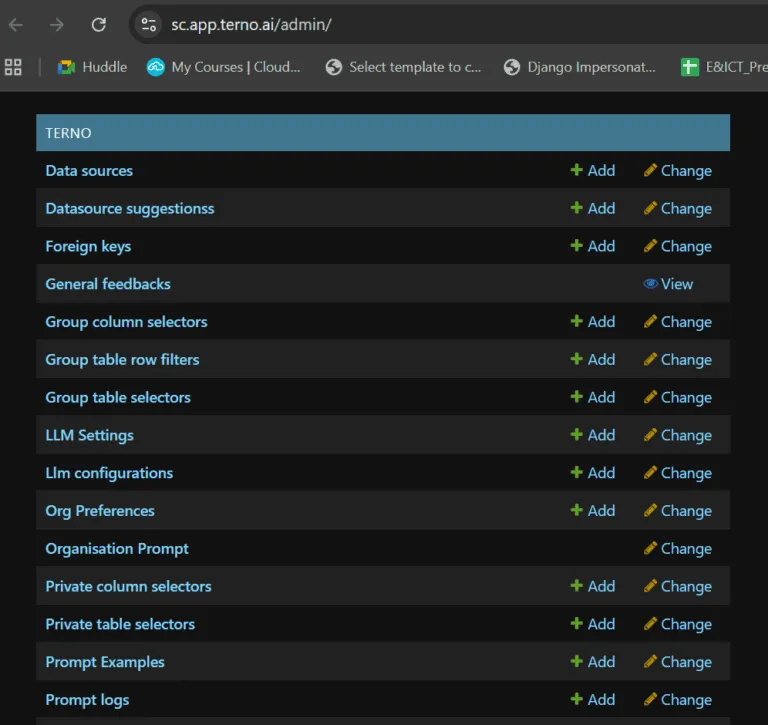
Task: Change Group column selectors
Action: coord(677,322)
